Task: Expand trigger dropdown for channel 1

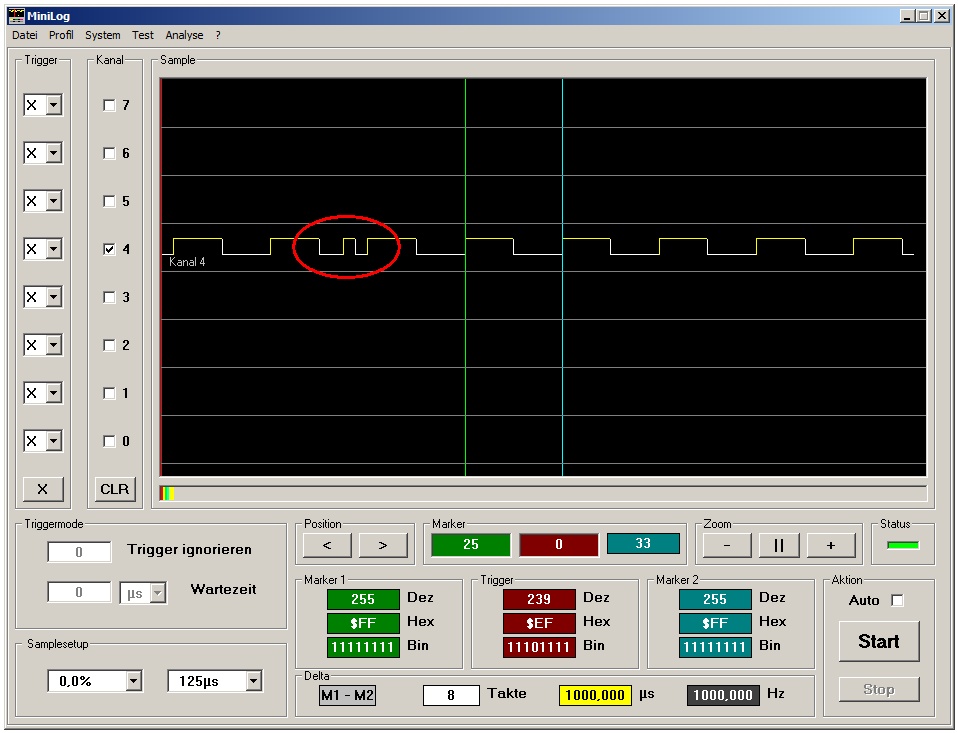Action: [54, 393]
